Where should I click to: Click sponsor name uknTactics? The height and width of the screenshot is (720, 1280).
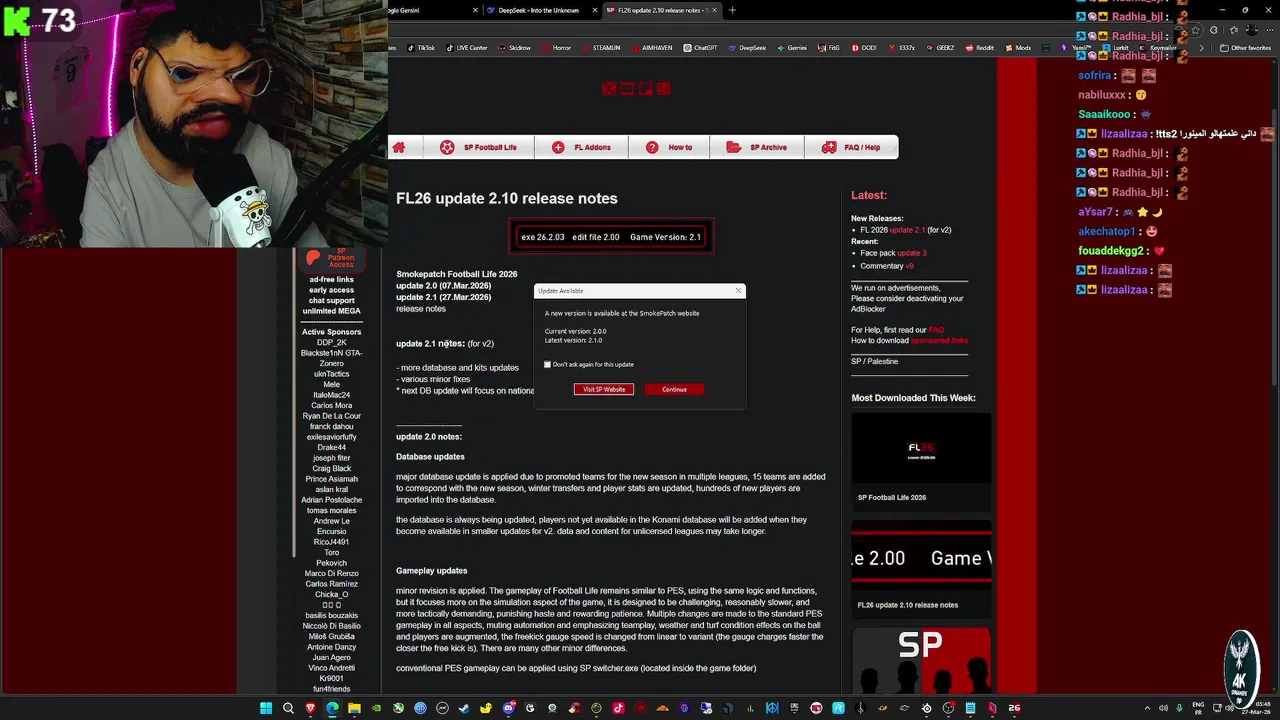point(332,374)
